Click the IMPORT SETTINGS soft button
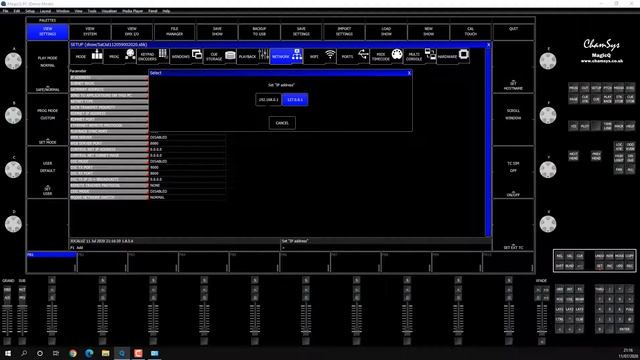The image size is (640, 360). 344,32
